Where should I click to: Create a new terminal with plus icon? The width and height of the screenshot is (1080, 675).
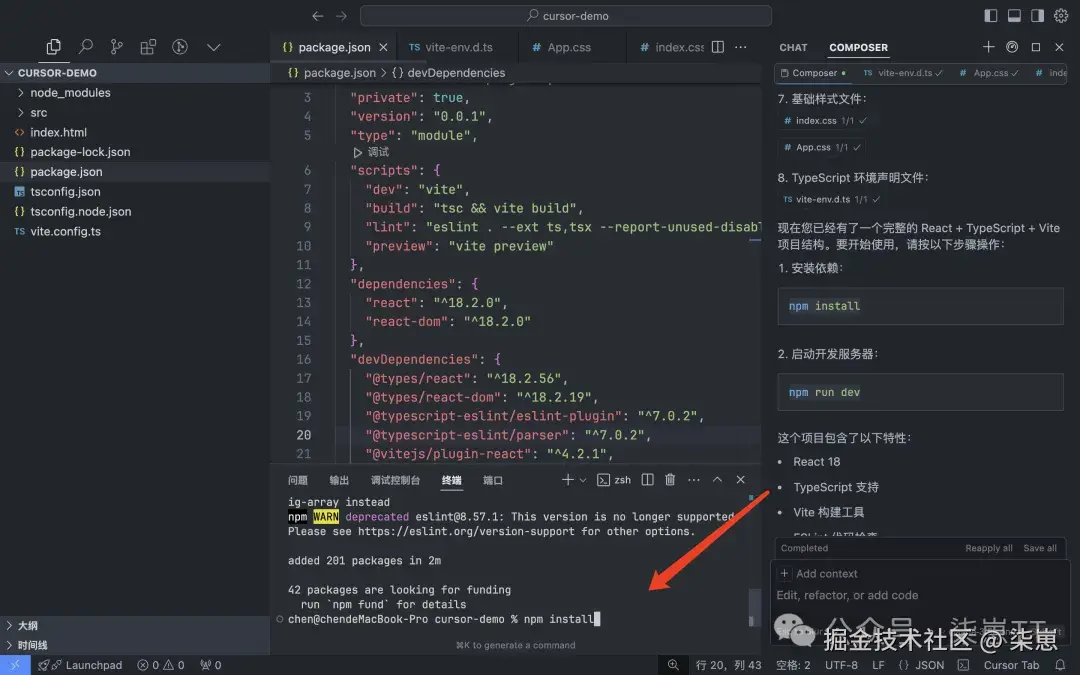click(568, 479)
